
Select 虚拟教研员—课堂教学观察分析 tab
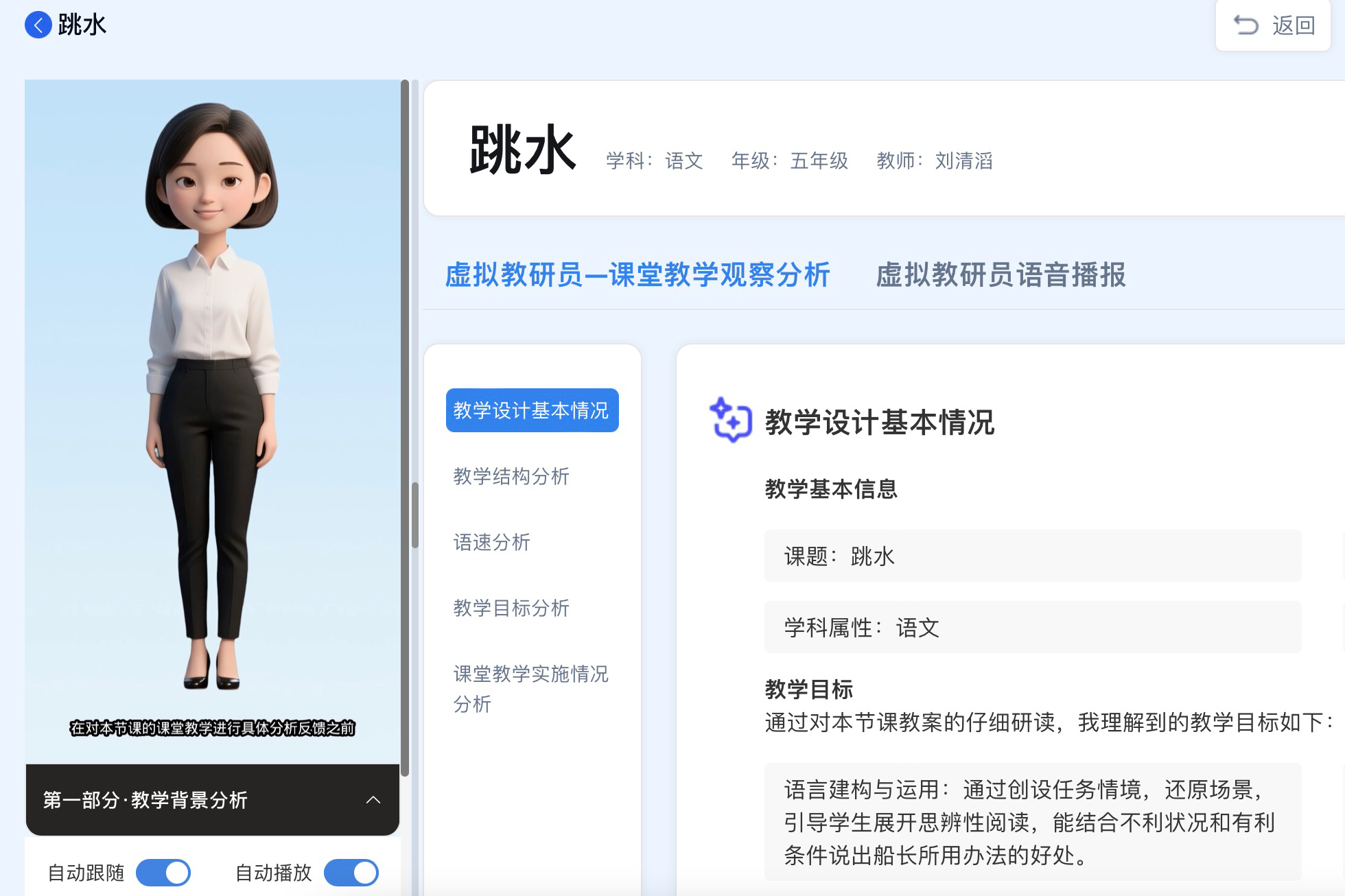638,274
